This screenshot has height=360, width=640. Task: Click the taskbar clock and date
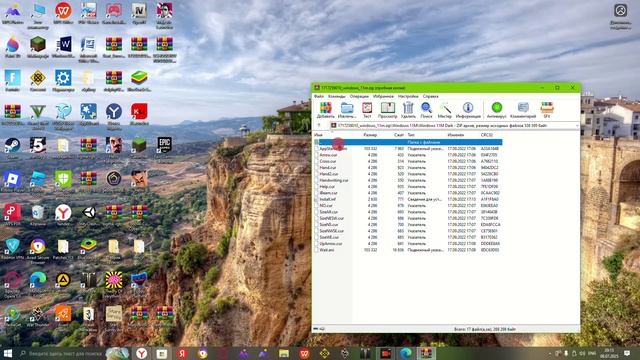click(608, 353)
